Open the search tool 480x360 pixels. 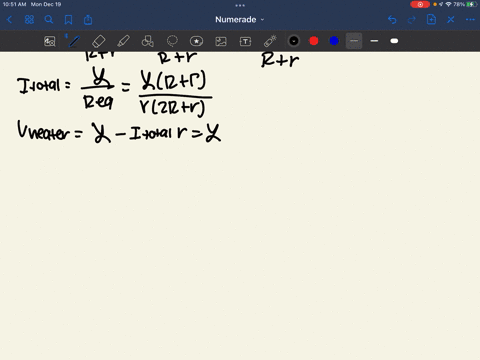pos(49,20)
